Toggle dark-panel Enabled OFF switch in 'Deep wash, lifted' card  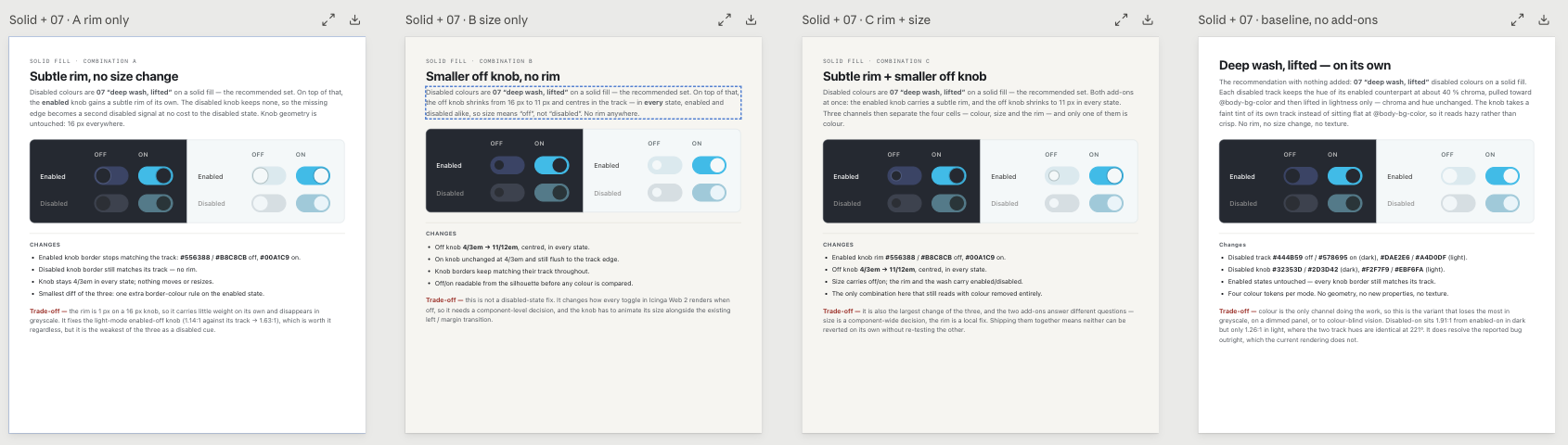(x=1301, y=176)
